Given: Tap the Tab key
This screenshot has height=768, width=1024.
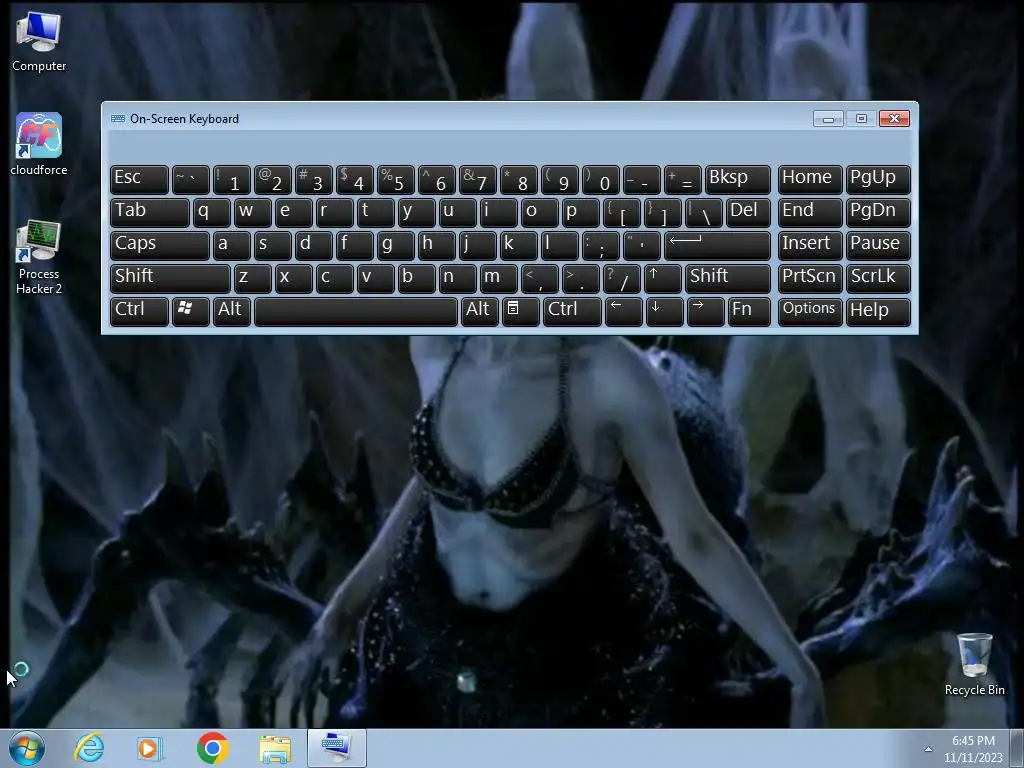Looking at the screenshot, I should (149, 212).
